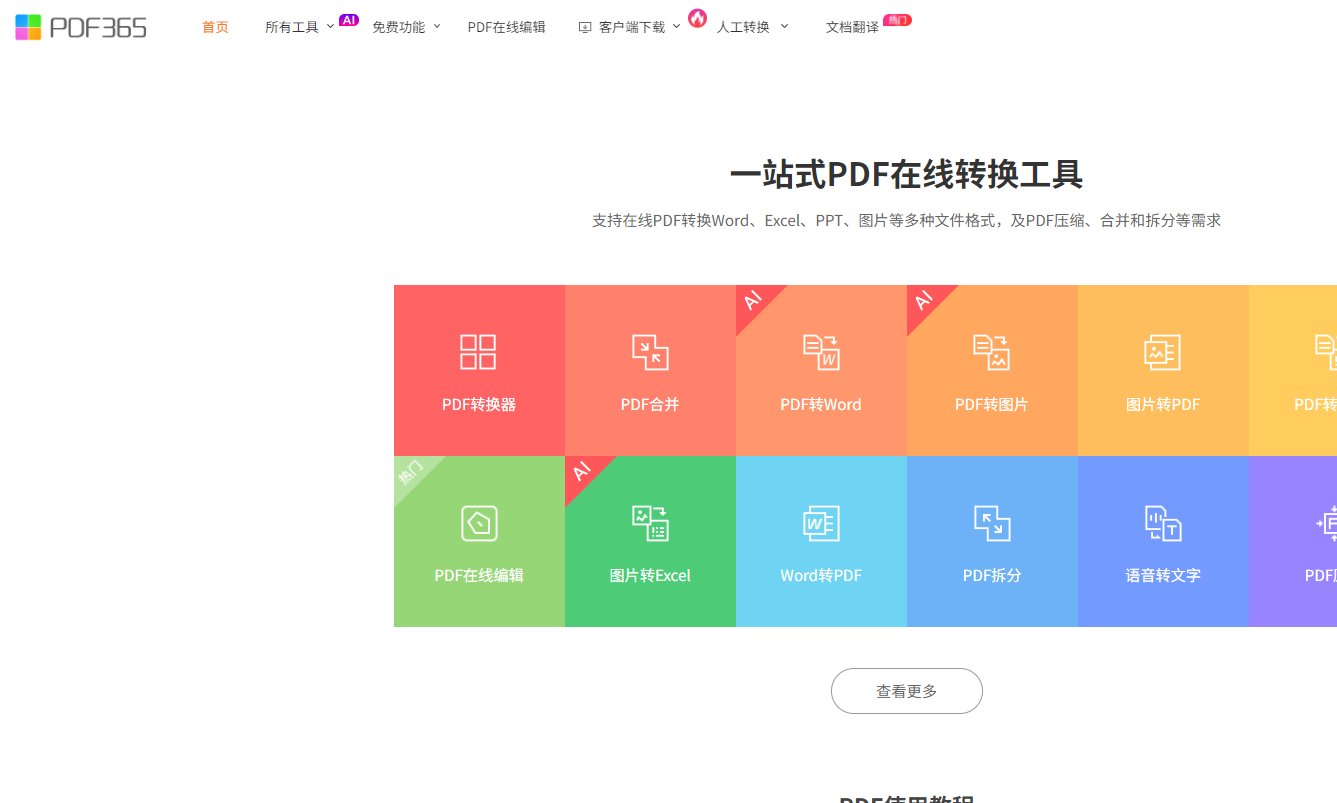Click the 图片转PDF tool icon
This screenshot has height=803, width=1337.
point(1162,352)
